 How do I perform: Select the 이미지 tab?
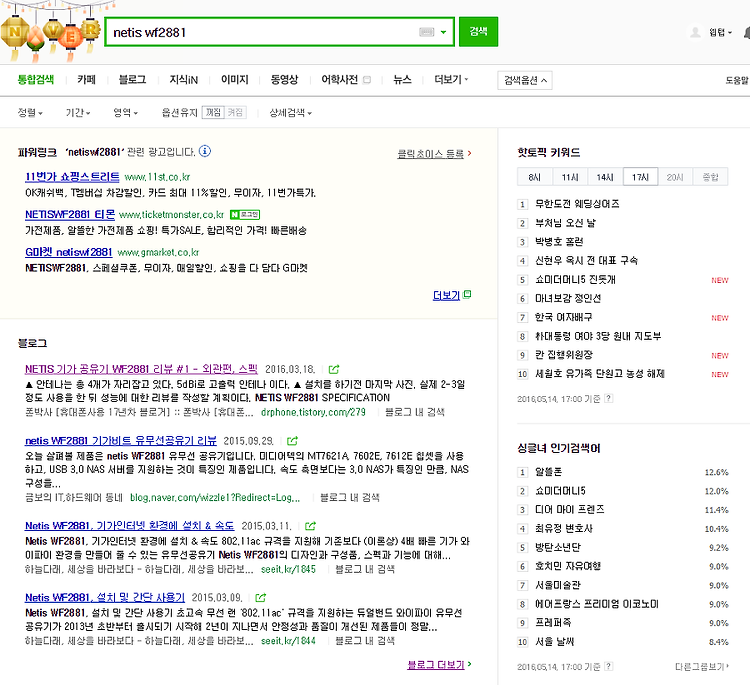point(234,79)
